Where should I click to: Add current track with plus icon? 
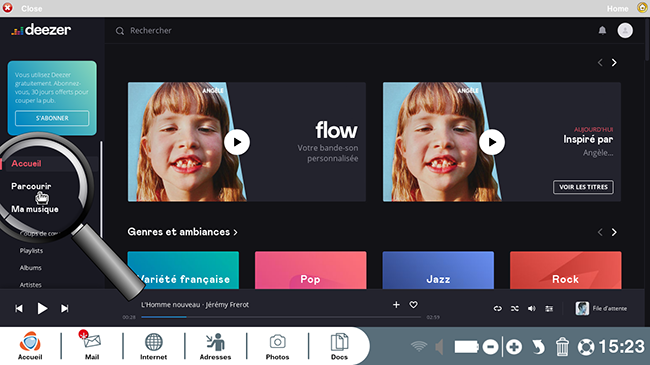(x=396, y=305)
